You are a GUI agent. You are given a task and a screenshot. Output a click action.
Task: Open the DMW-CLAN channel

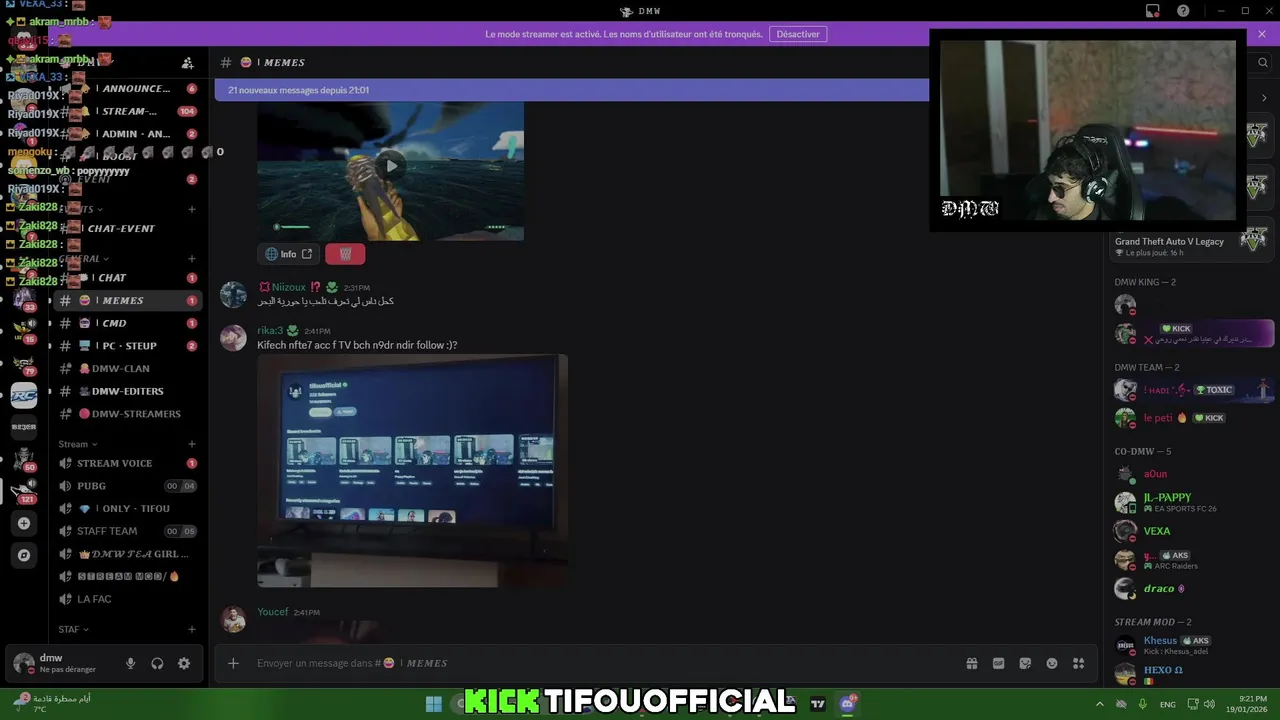pos(129,368)
